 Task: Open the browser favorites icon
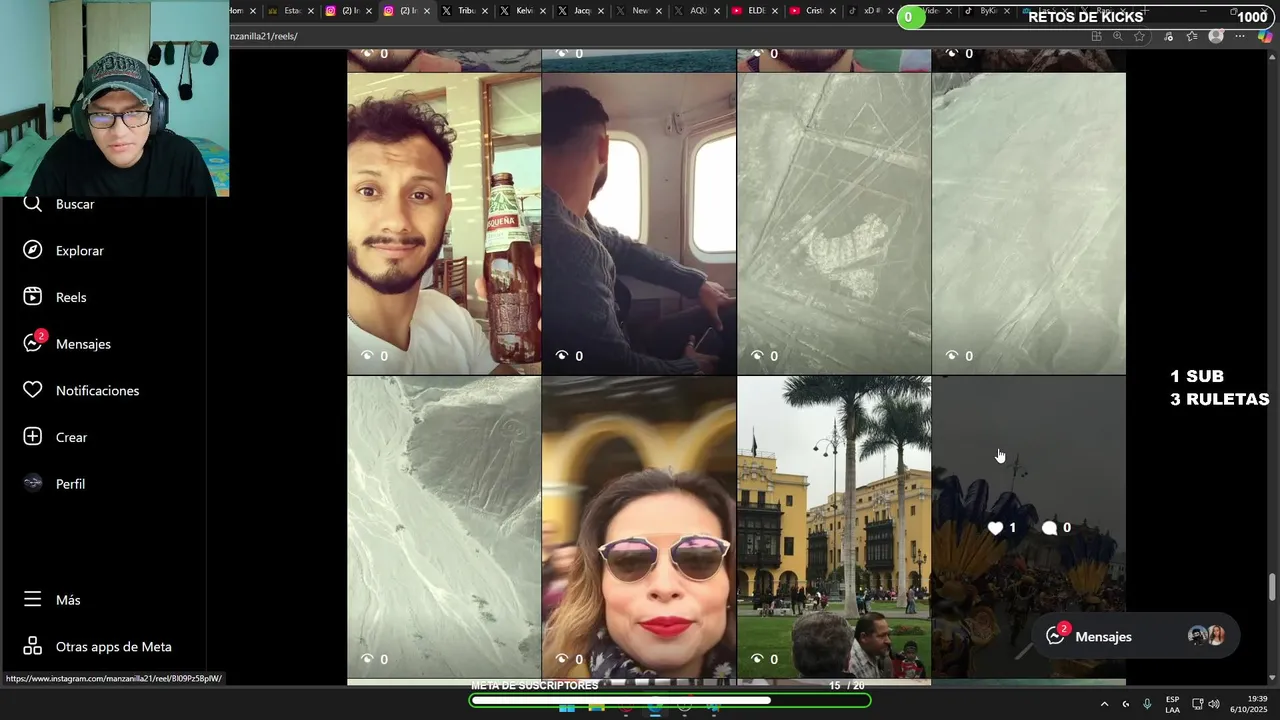[x=1192, y=36]
